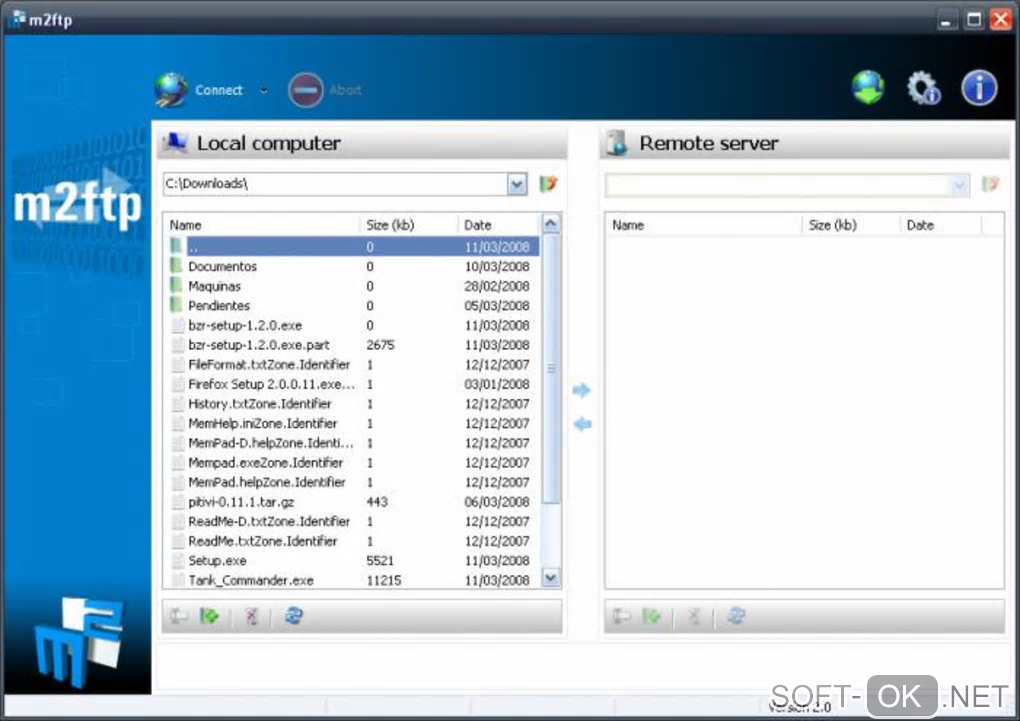Click date 06/03/2008 of pitivi file
The width and height of the screenshot is (1020, 721).
point(497,502)
